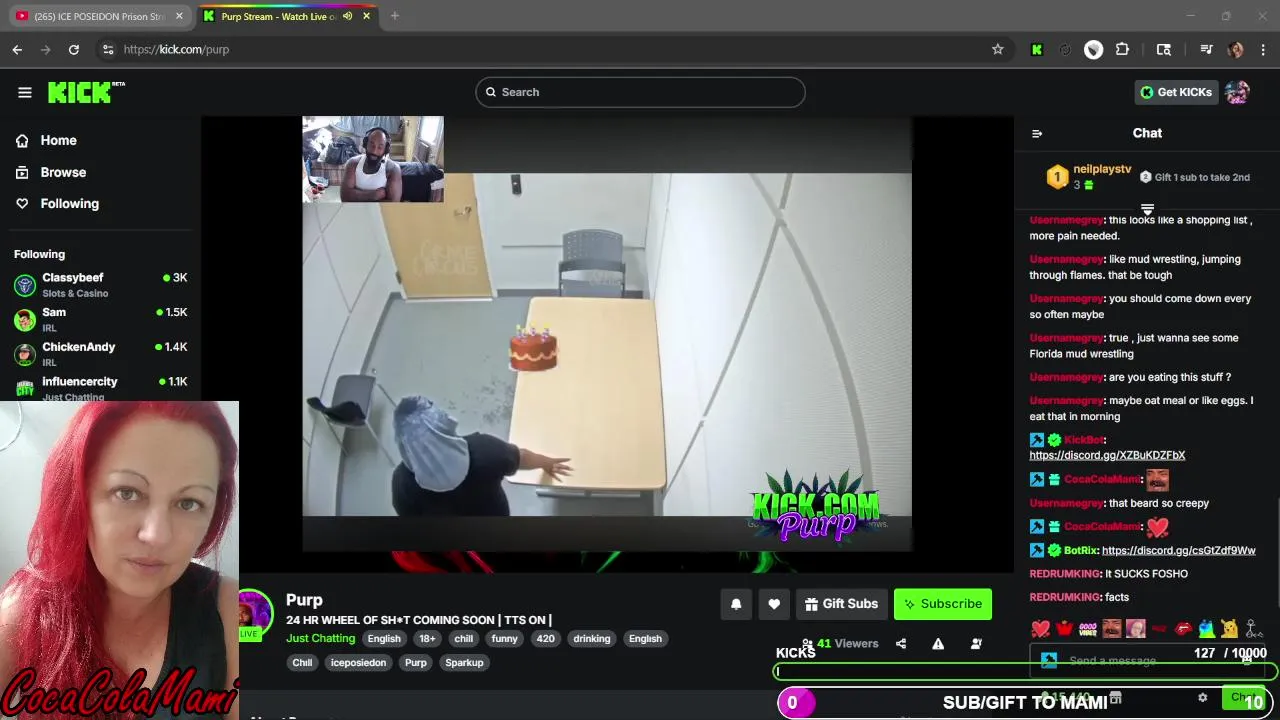Screen dimensions: 1280x720
Task: Click the Kick logo
Action: click(86, 92)
